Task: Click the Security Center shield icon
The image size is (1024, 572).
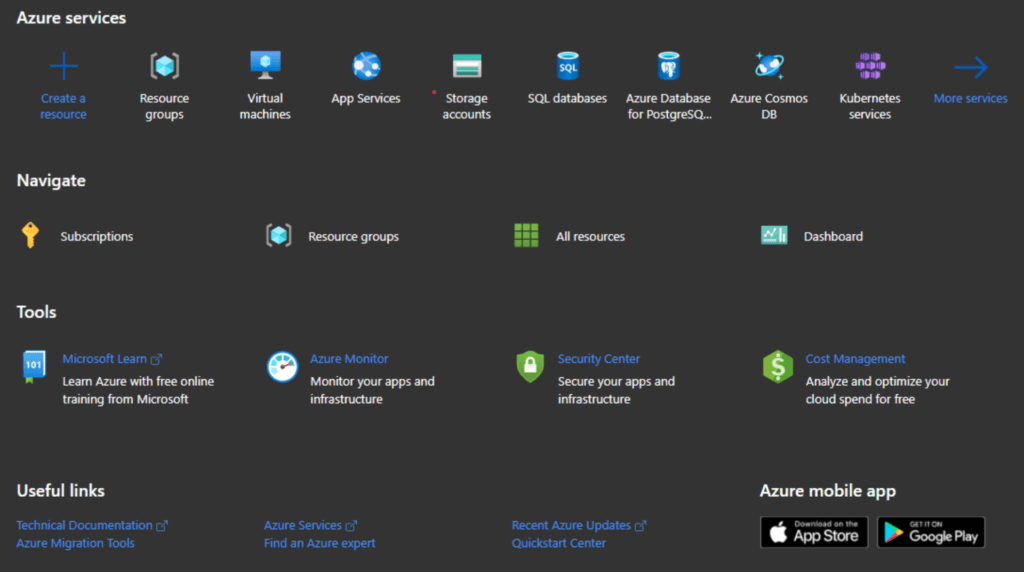Action: [x=530, y=367]
